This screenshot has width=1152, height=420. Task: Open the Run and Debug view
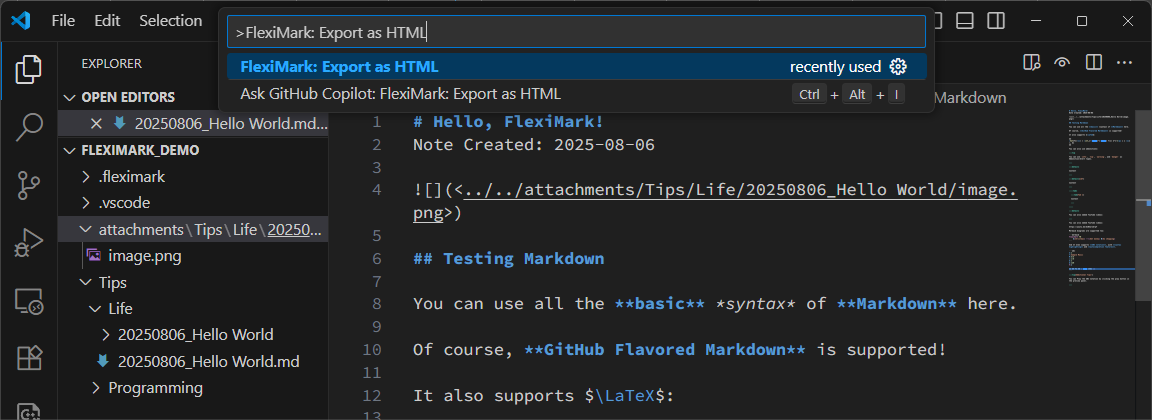coord(29,242)
